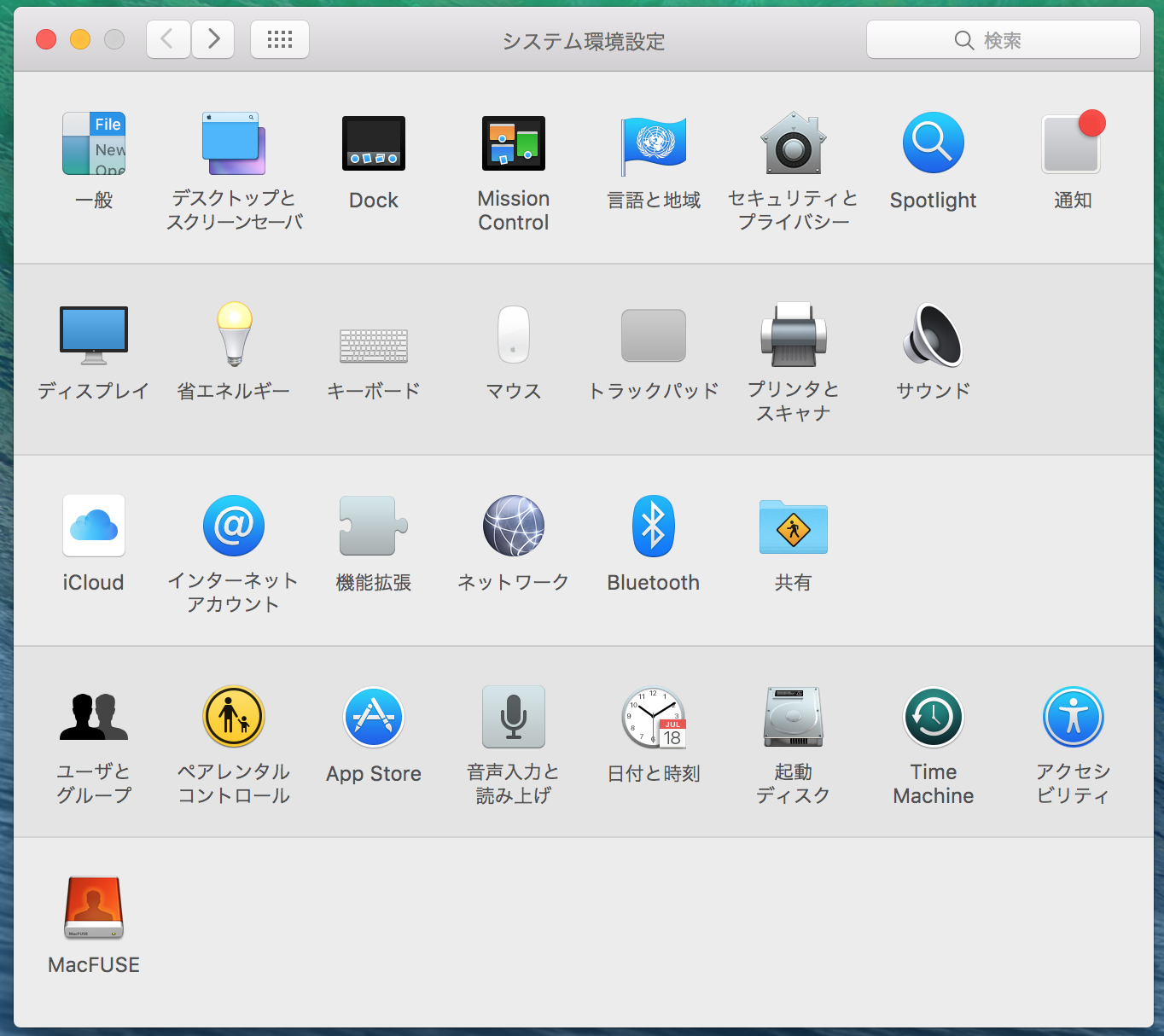Open Spotlight preferences icon

pyautogui.click(x=934, y=143)
